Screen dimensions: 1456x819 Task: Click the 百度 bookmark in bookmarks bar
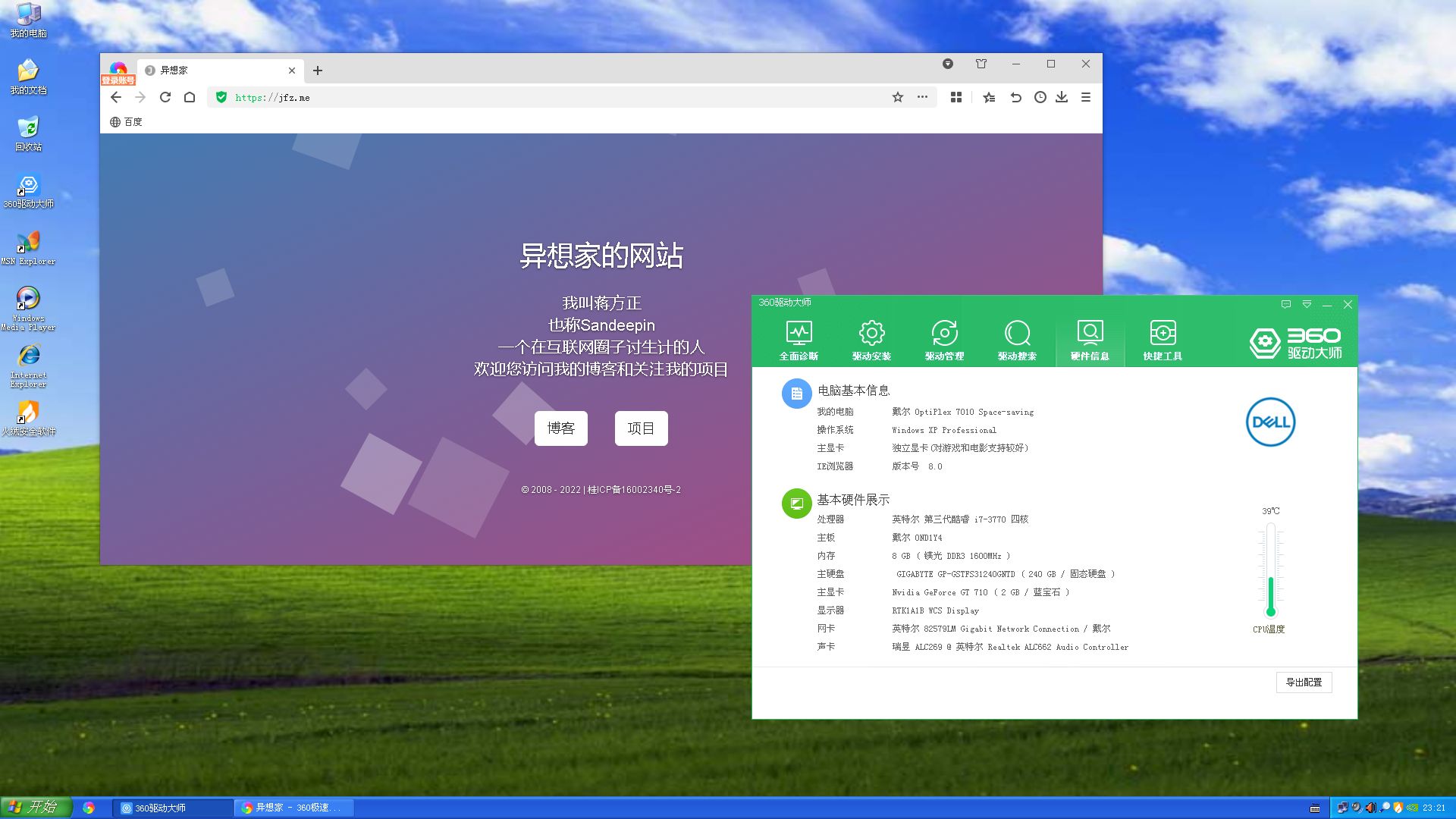click(x=126, y=122)
